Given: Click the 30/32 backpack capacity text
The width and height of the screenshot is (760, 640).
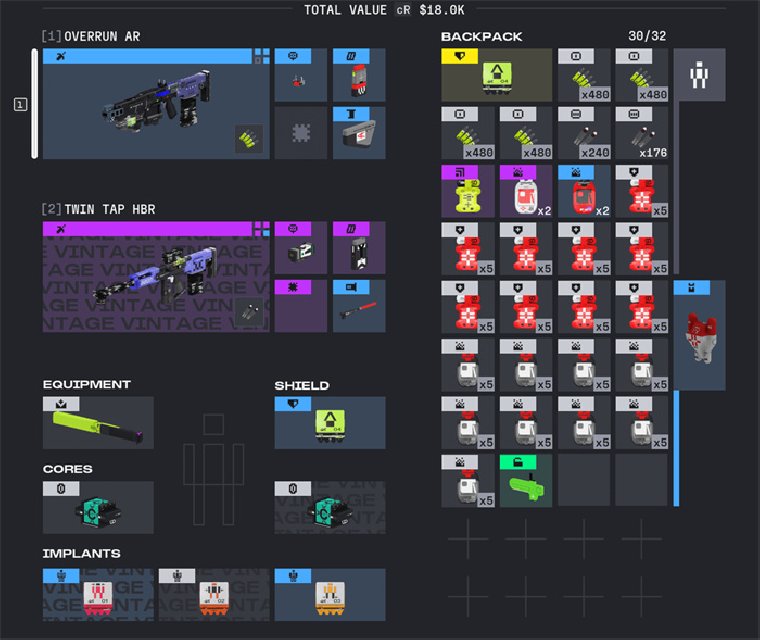Looking at the screenshot, I should point(647,36).
